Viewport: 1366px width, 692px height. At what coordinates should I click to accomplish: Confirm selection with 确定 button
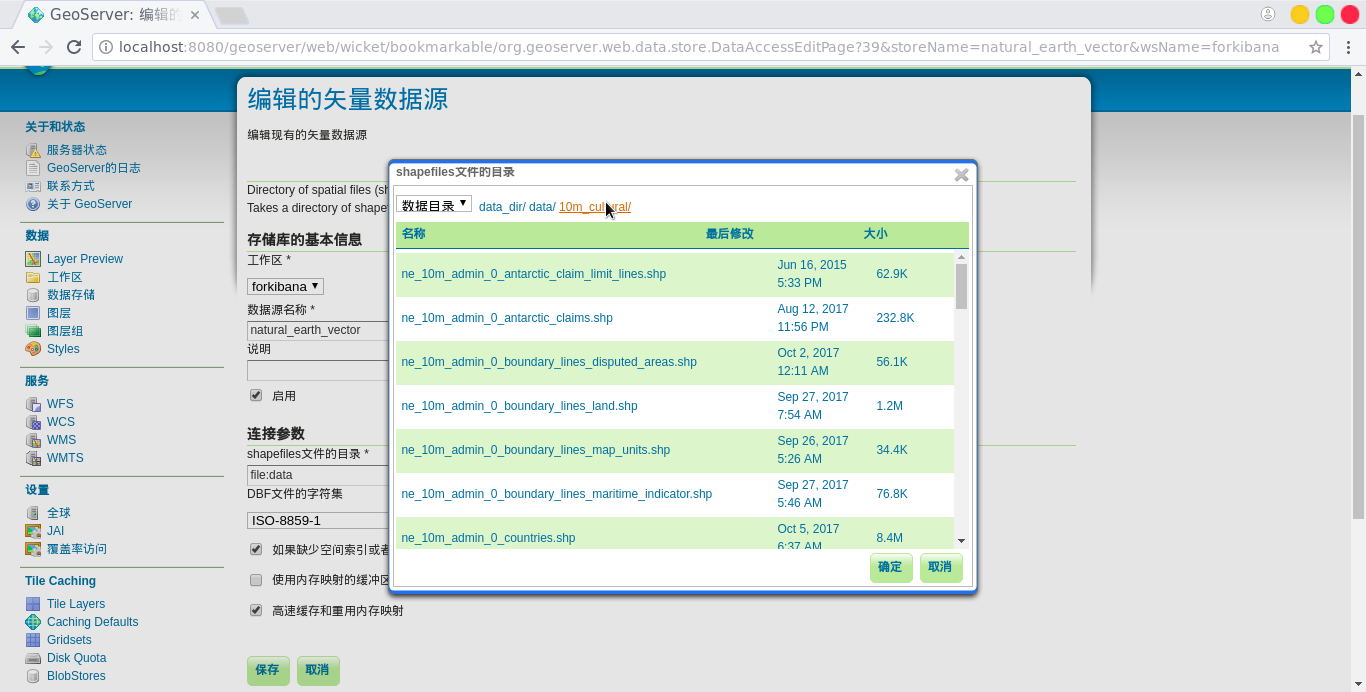(890, 567)
